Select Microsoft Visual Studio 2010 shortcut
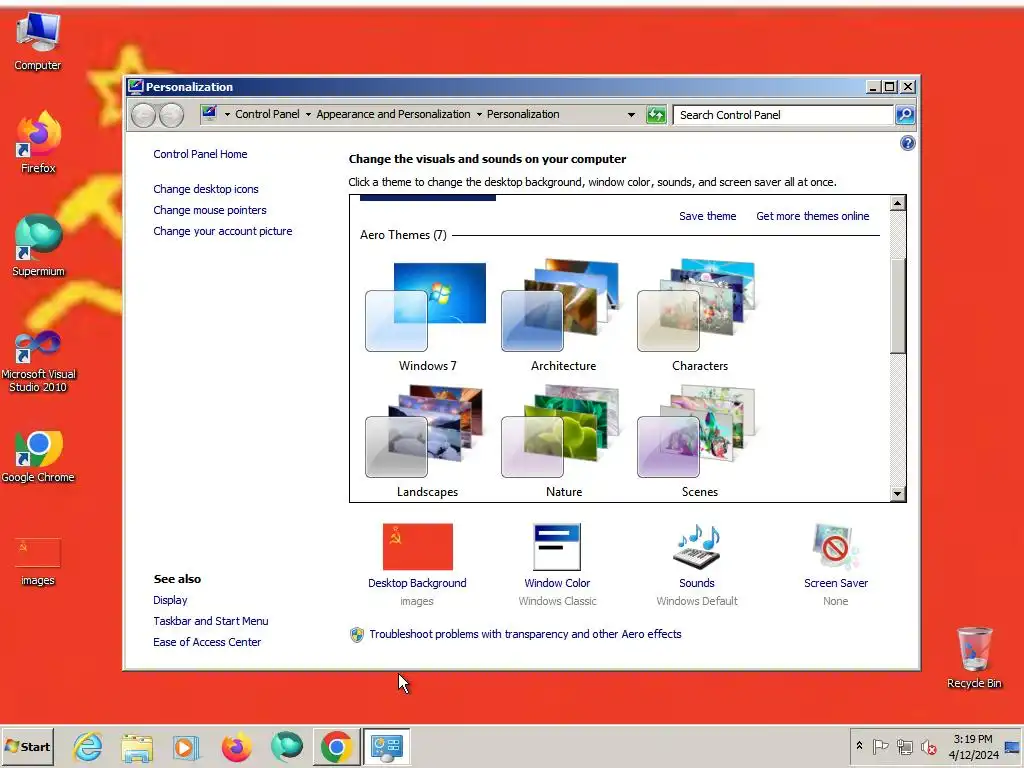Image resolution: width=1024 pixels, height=768 pixels. click(38, 360)
